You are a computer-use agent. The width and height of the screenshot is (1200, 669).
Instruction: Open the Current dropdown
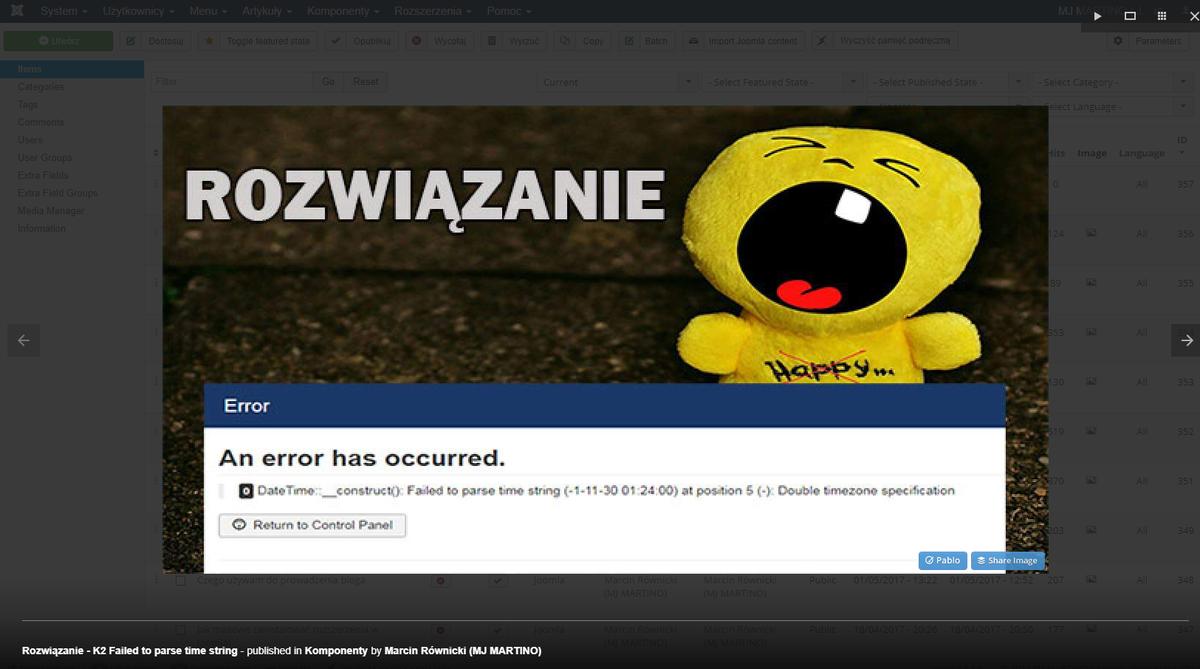click(x=616, y=82)
